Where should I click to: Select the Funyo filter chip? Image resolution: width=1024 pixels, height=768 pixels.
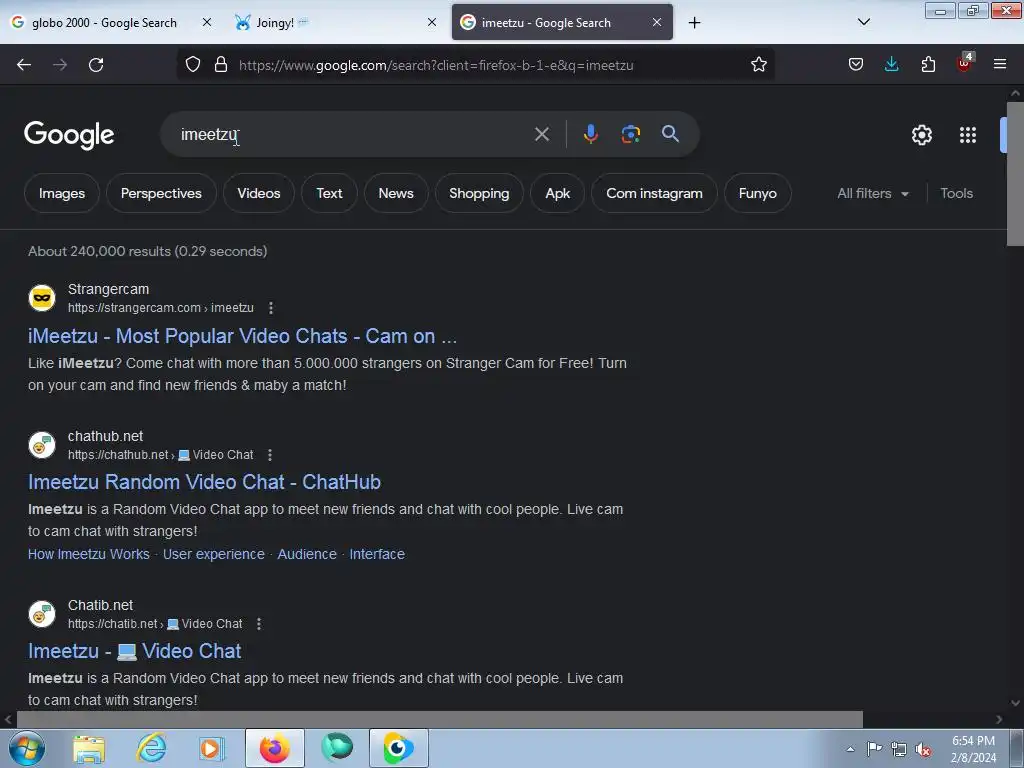point(758,193)
